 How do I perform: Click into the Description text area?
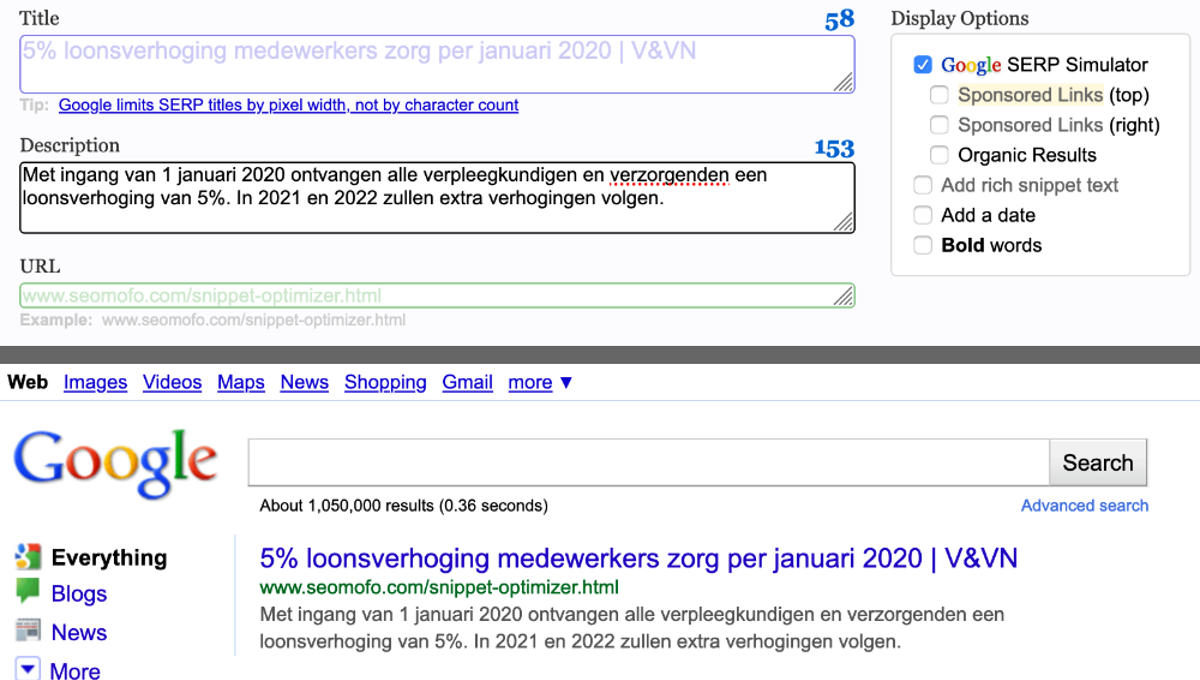(437, 198)
